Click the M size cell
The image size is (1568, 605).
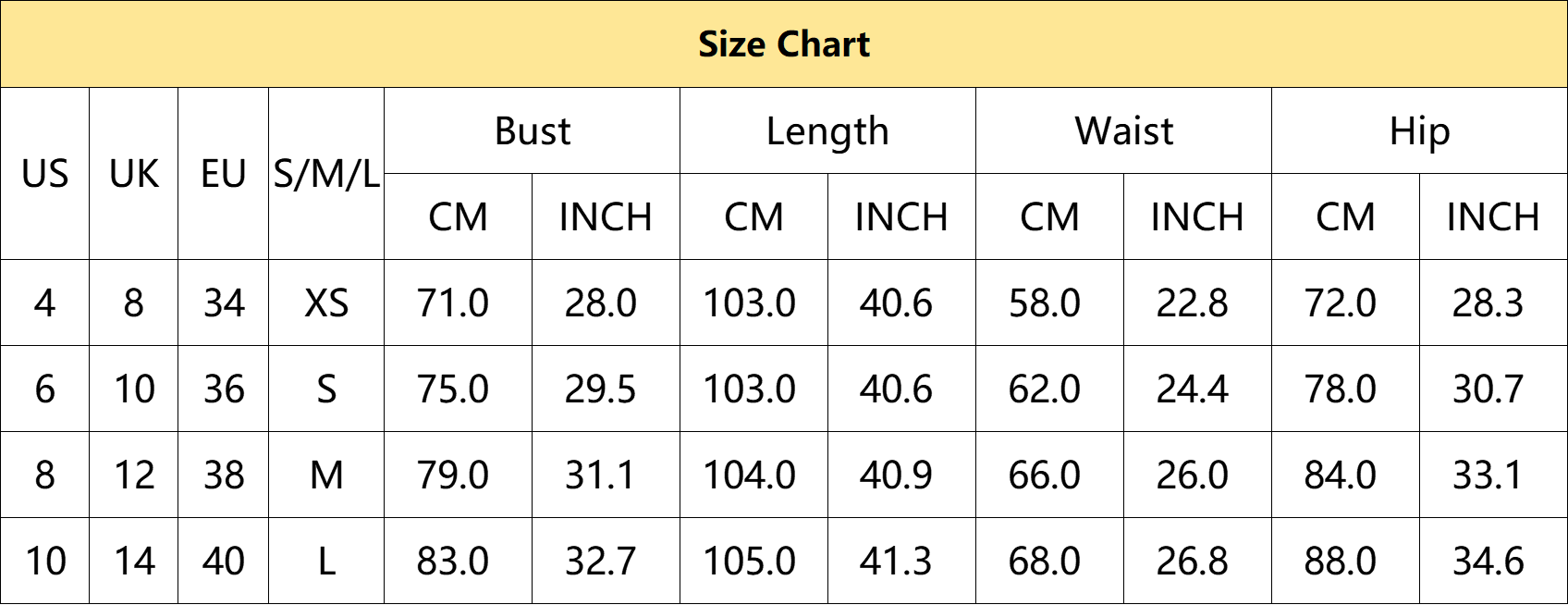[326, 475]
